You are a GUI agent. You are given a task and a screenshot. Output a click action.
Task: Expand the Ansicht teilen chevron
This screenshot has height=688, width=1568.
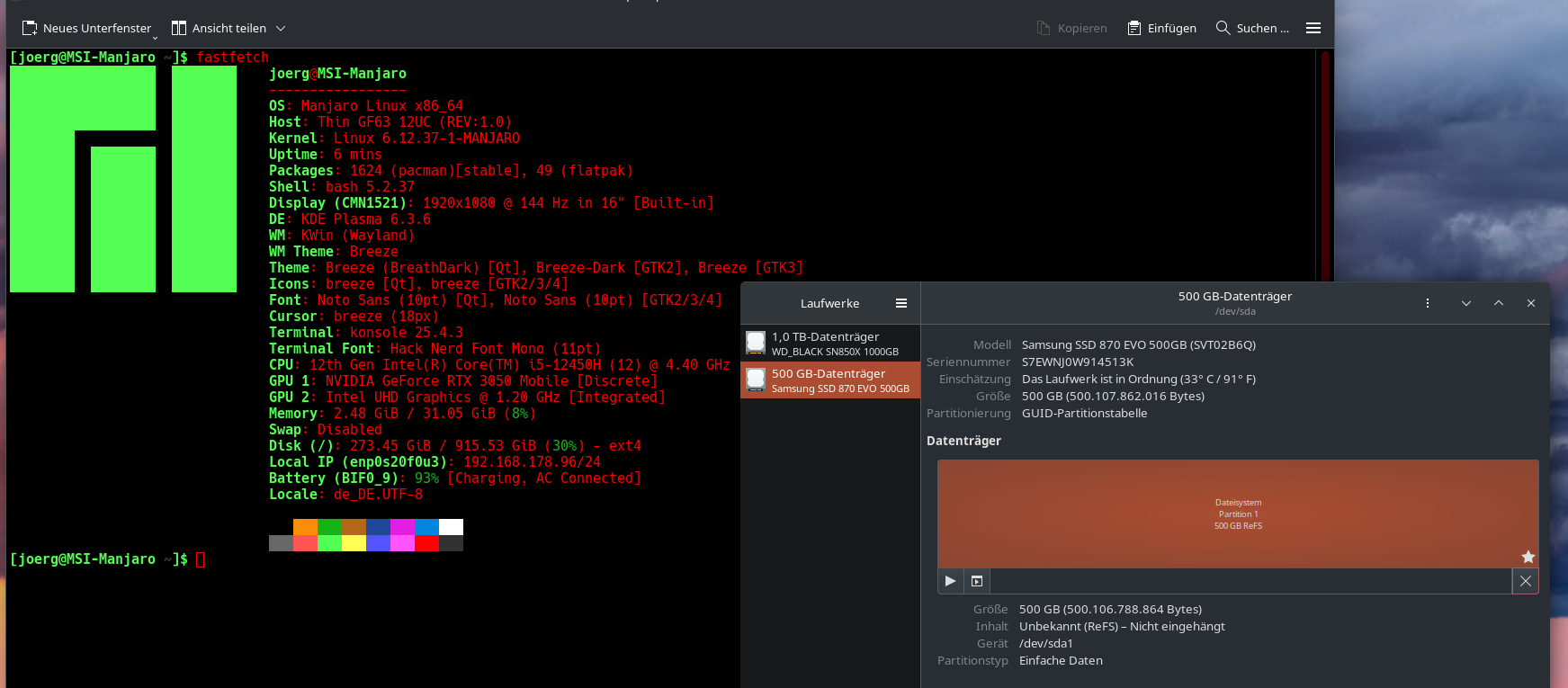coord(281,28)
